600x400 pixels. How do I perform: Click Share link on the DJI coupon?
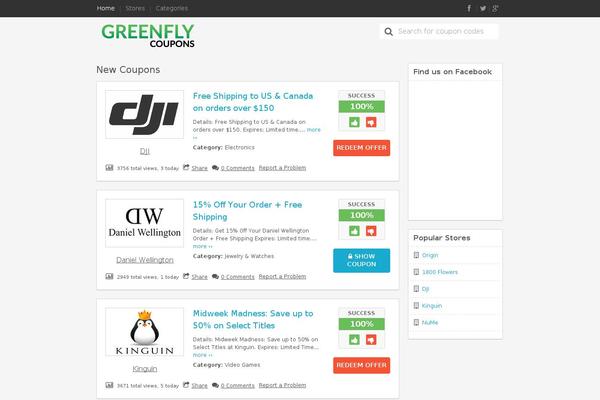199,168
